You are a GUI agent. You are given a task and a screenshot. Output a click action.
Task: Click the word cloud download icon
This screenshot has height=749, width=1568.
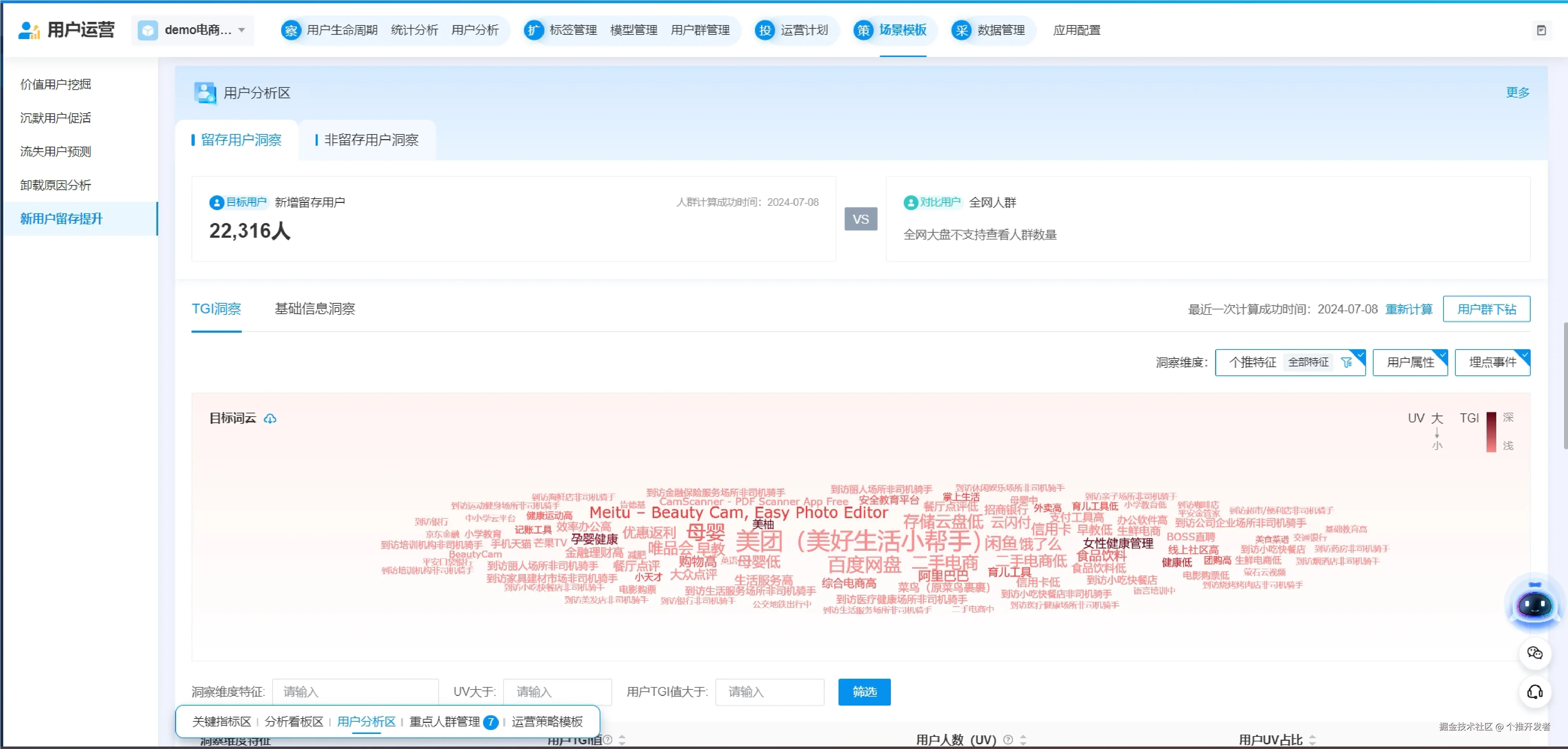(x=270, y=419)
